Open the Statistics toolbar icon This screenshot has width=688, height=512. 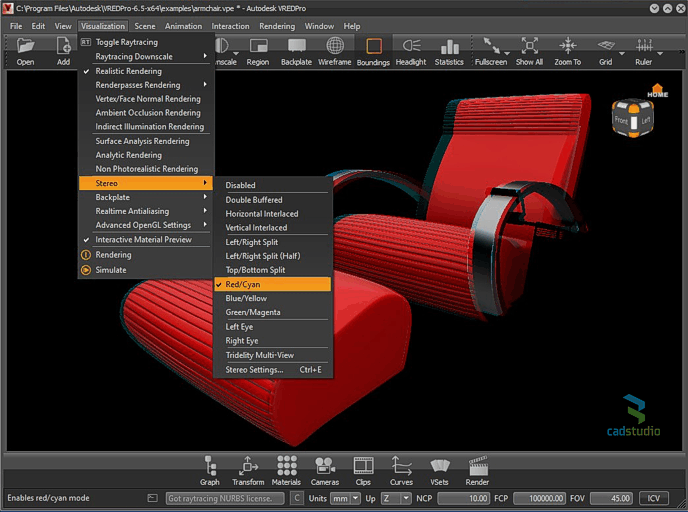tap(449, 50)
